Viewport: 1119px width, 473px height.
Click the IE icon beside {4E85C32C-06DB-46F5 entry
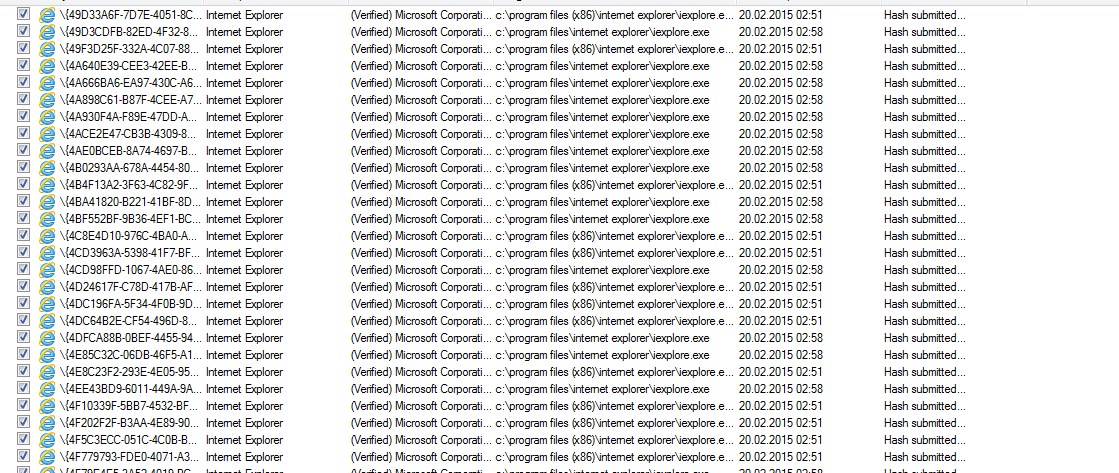click(x=47, y=355)
